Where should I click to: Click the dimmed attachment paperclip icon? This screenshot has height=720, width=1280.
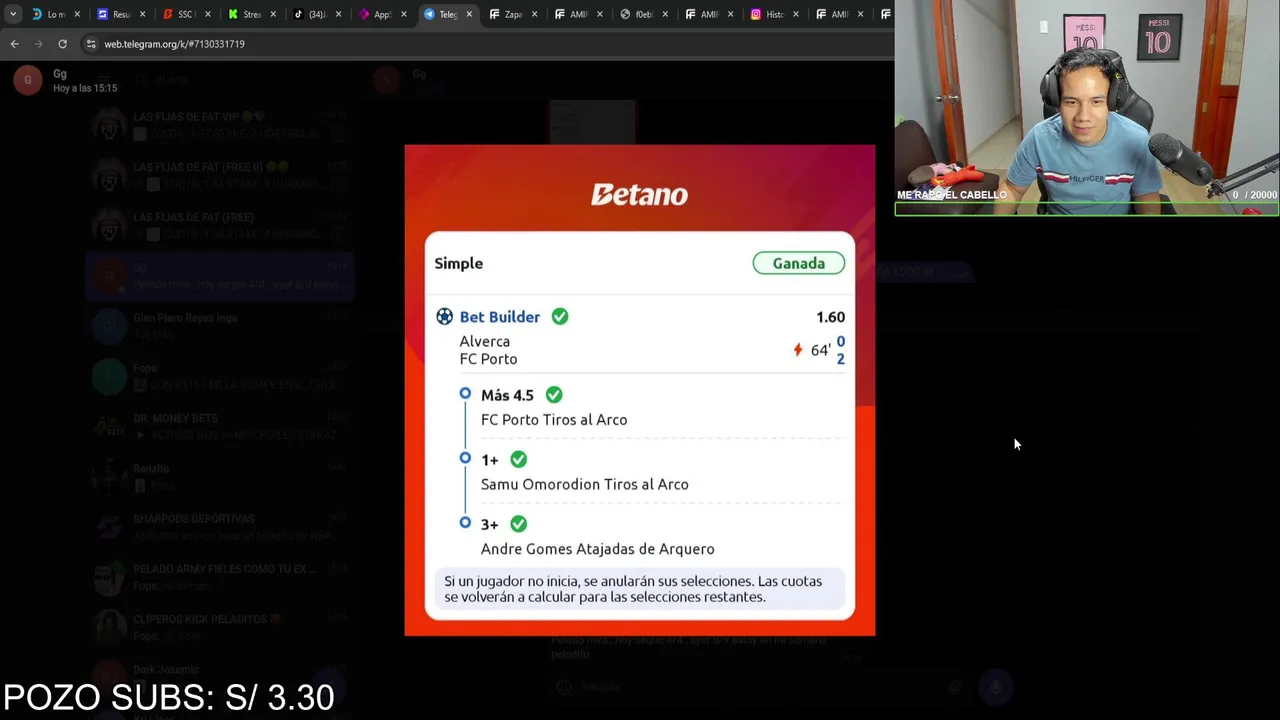point(954,687)
